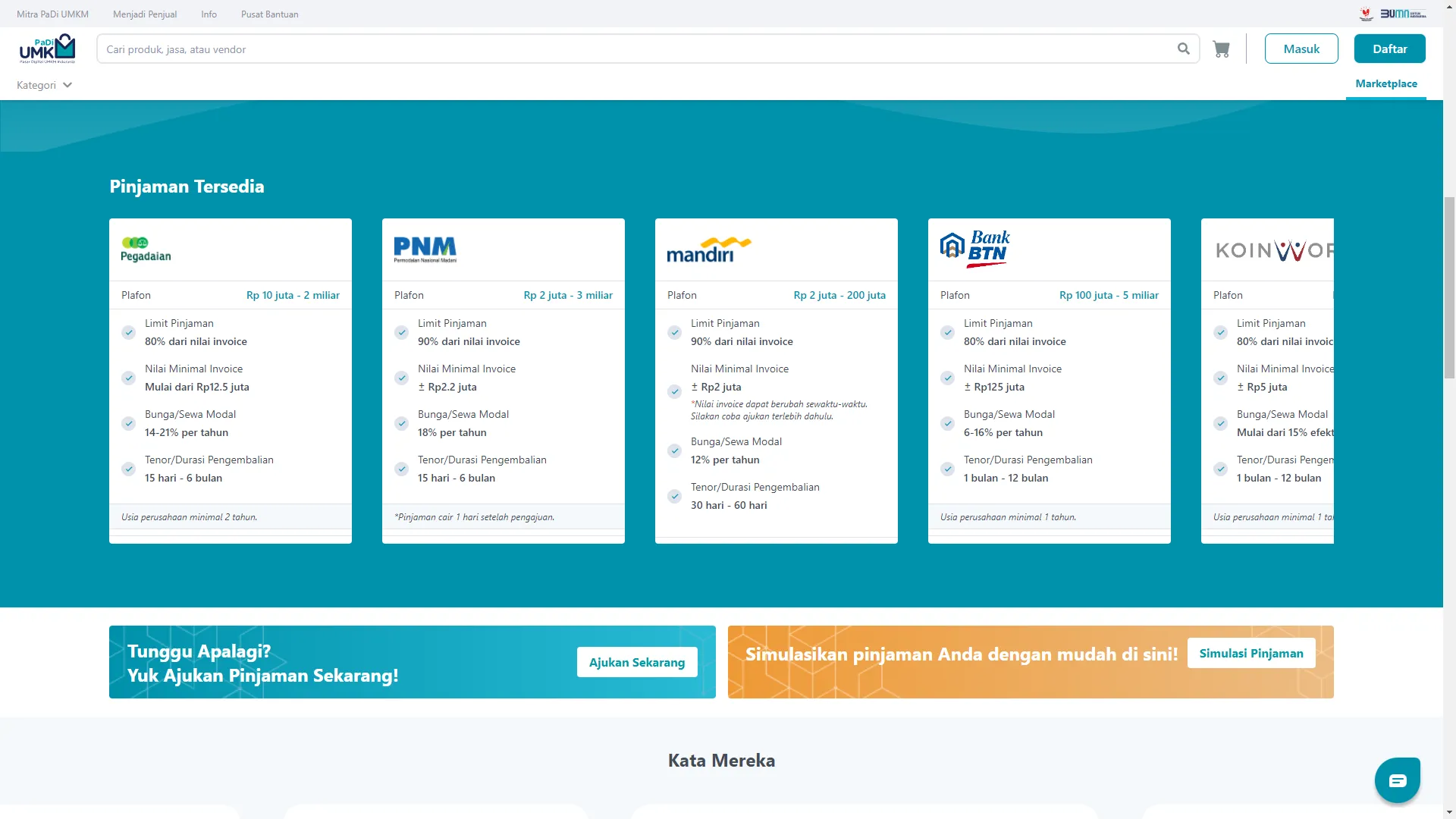Viewport: 1456px width, 819px height.
Task: Open the chat widget bubble icon
Action: click(1397, 780)
